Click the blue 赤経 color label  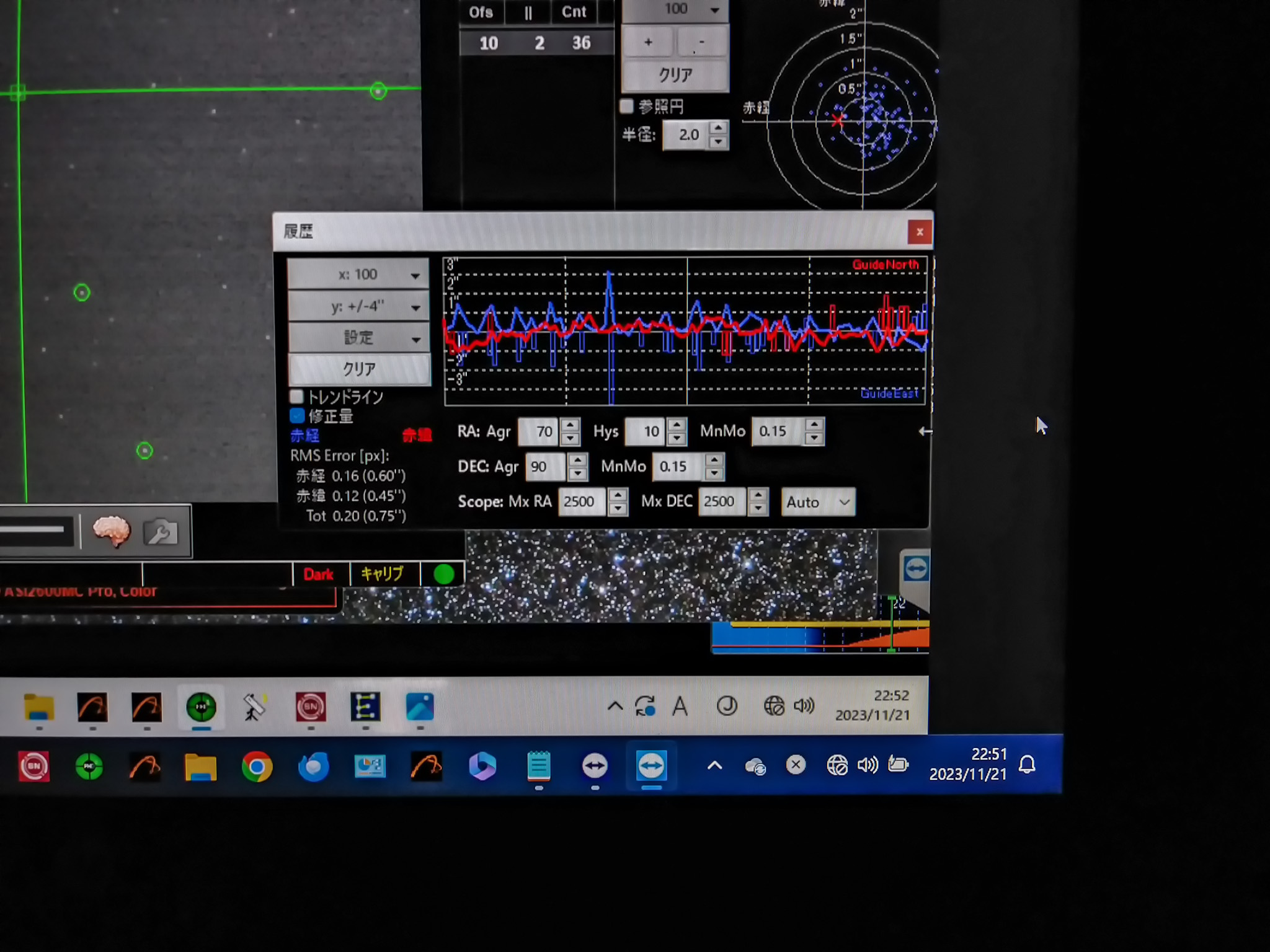tap(305, 435)
